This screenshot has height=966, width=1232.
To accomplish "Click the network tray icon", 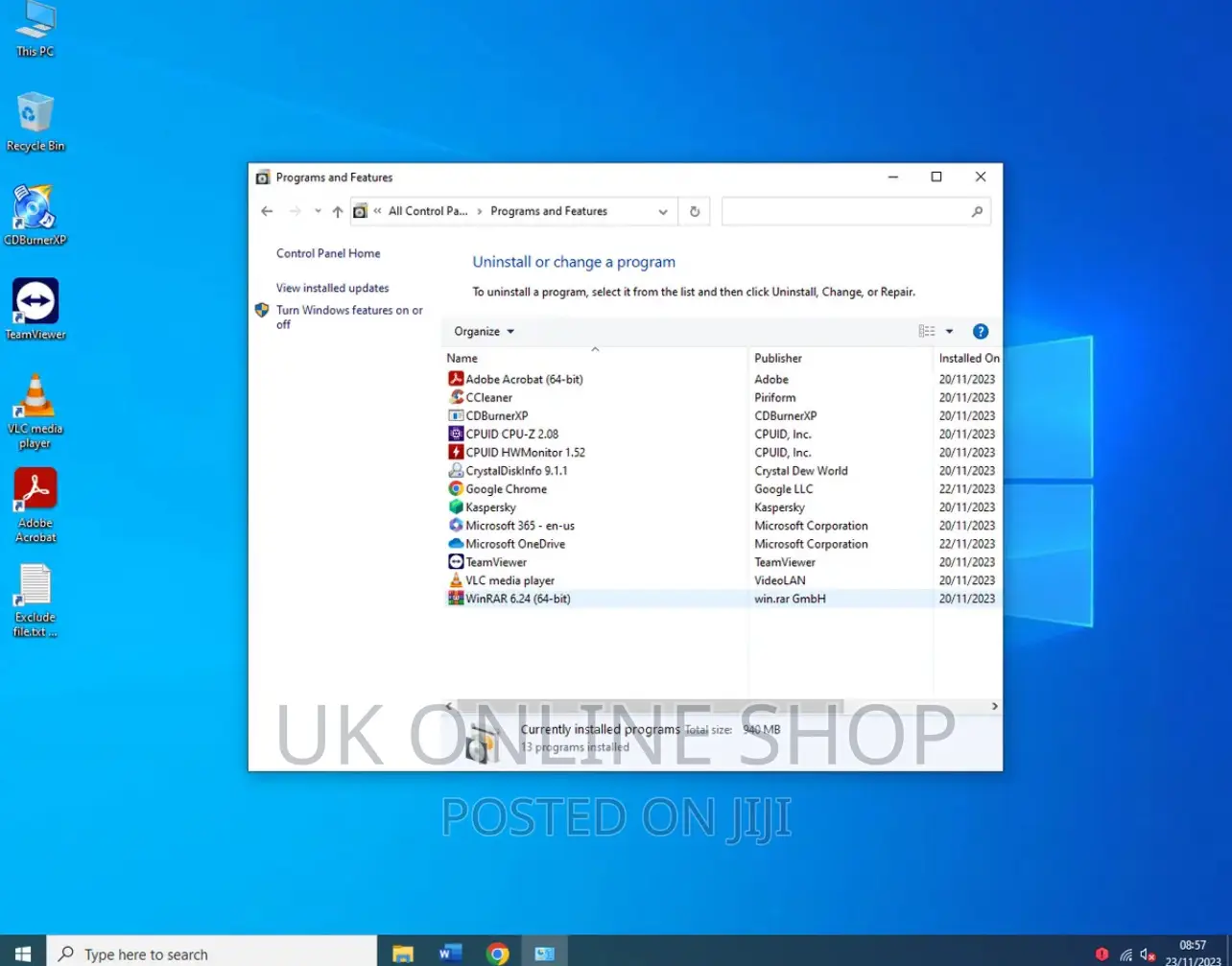I will (1125, 954).
